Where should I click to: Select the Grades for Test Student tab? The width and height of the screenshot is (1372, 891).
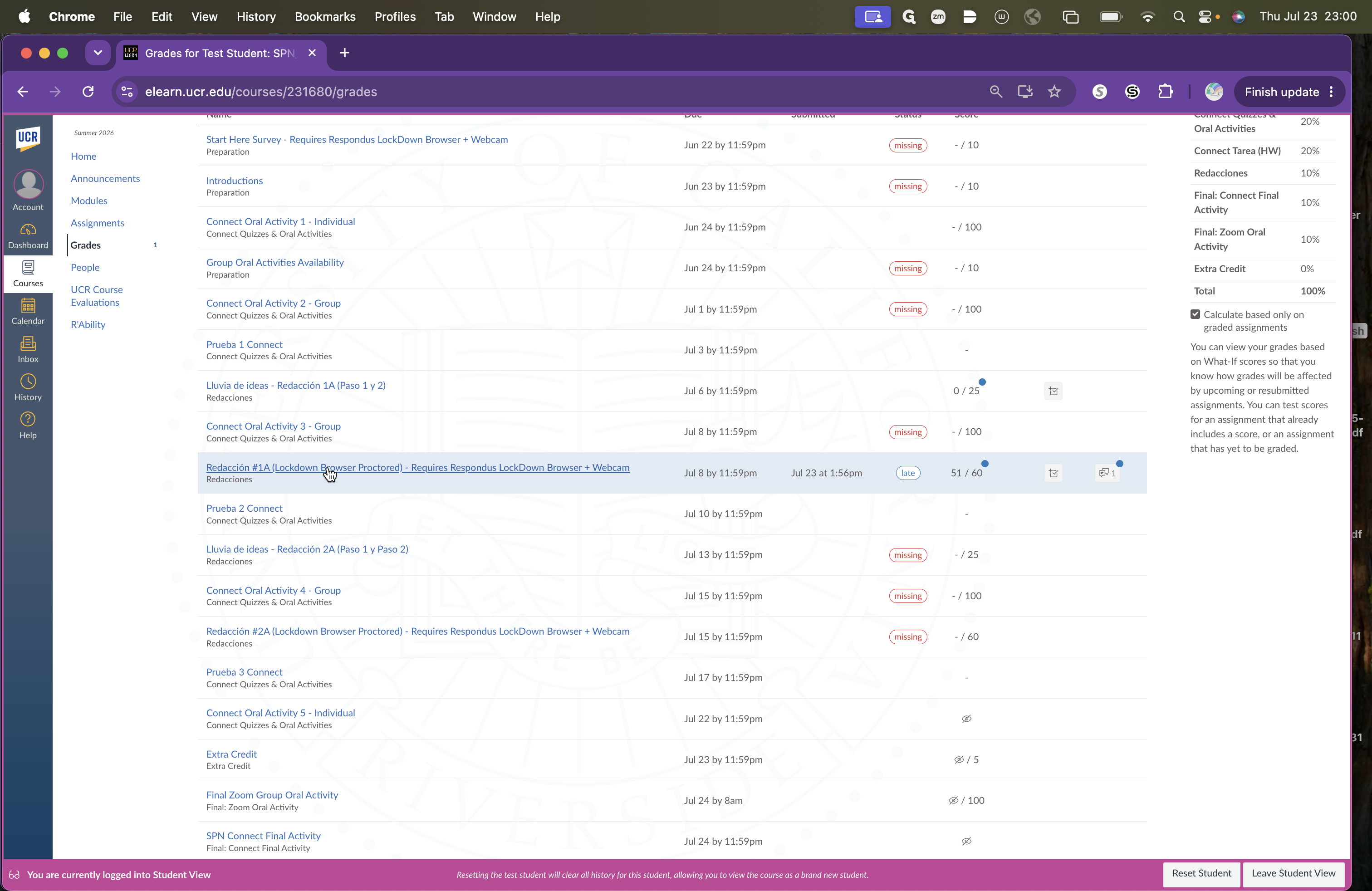(221, 53)
